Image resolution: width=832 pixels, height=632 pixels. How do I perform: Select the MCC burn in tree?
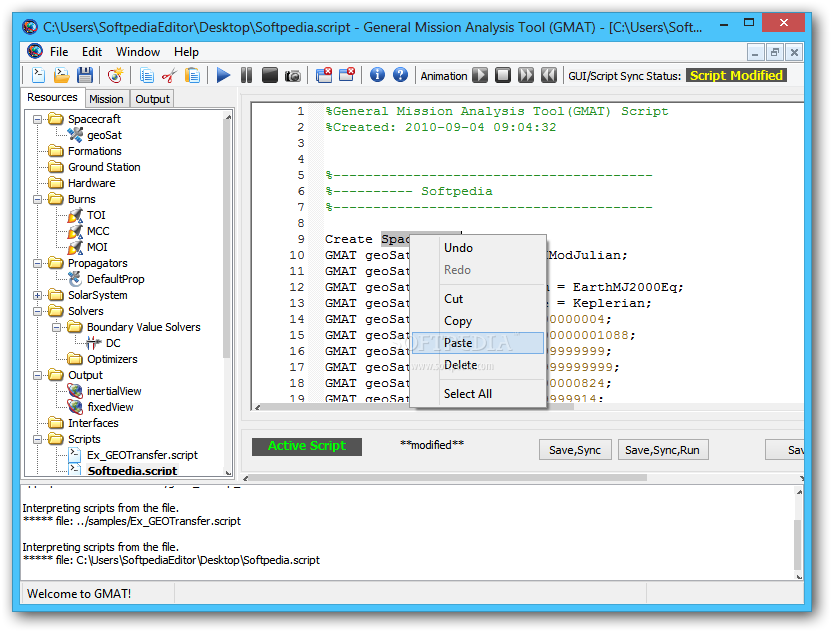pyautogui.click(x=98, y=231)
